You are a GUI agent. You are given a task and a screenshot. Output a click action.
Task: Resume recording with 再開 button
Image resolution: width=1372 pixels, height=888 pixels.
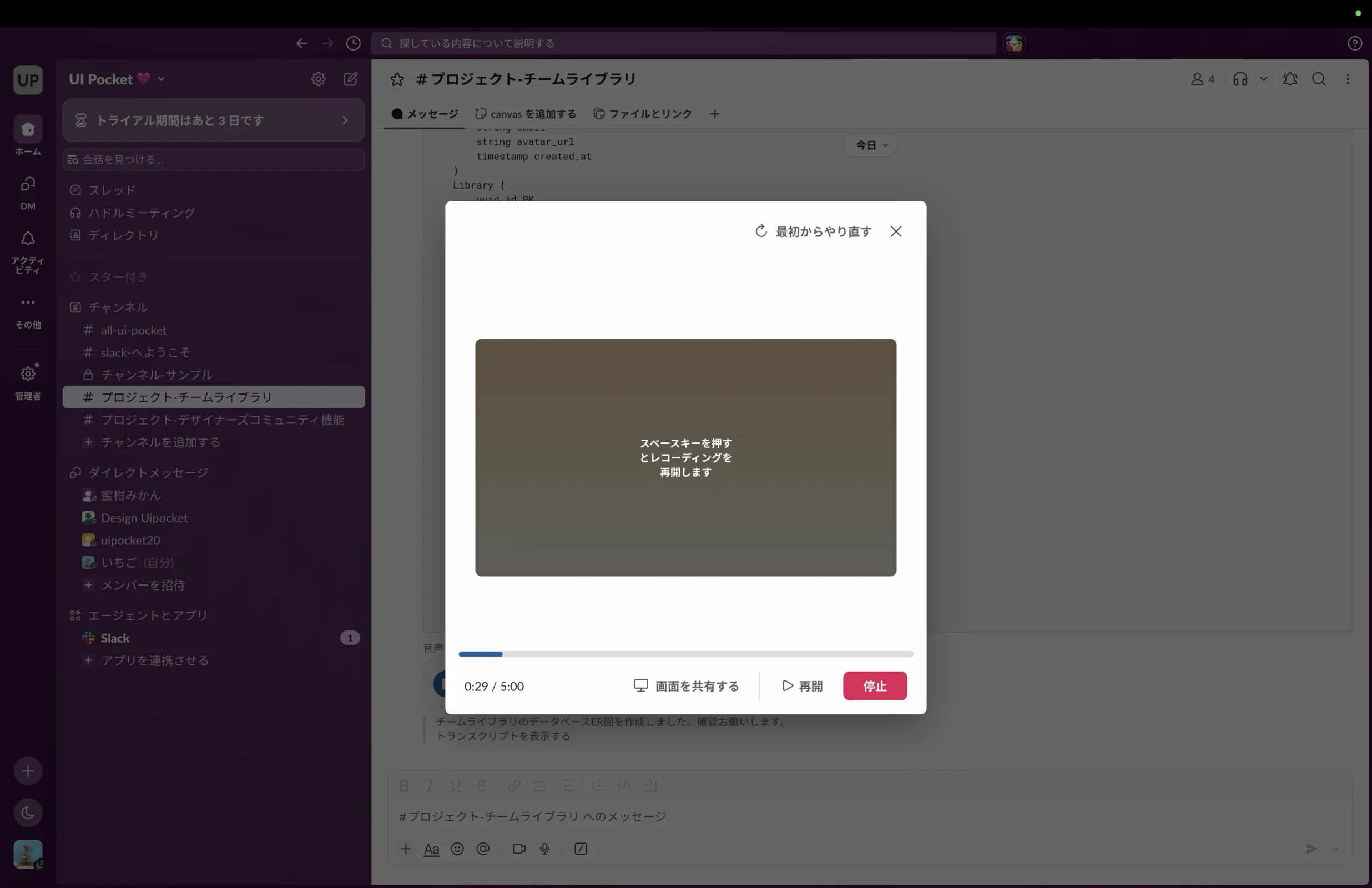[x=803, y=685]
